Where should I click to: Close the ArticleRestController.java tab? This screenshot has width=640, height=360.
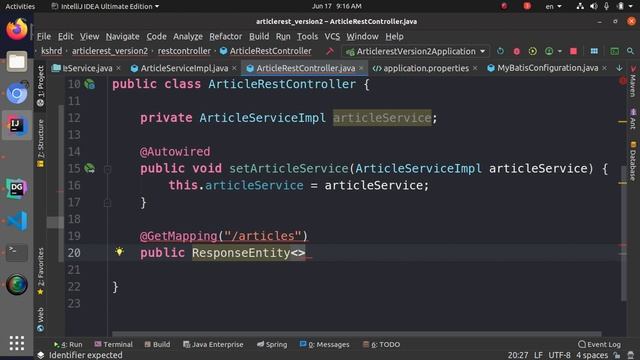361,68
